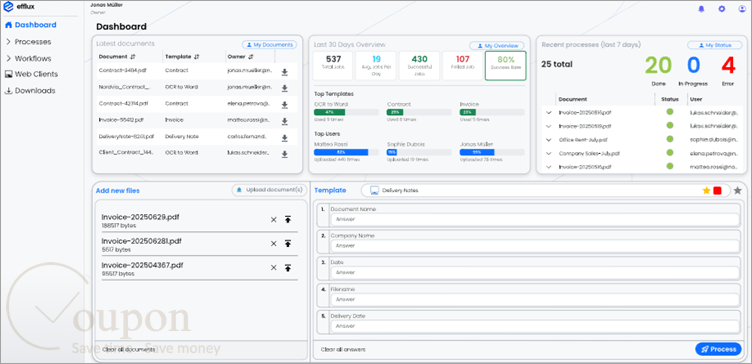The height and width of the screenshot is (364, 752).
Task: Click the blue Process button
Action: tap(718, 349)
